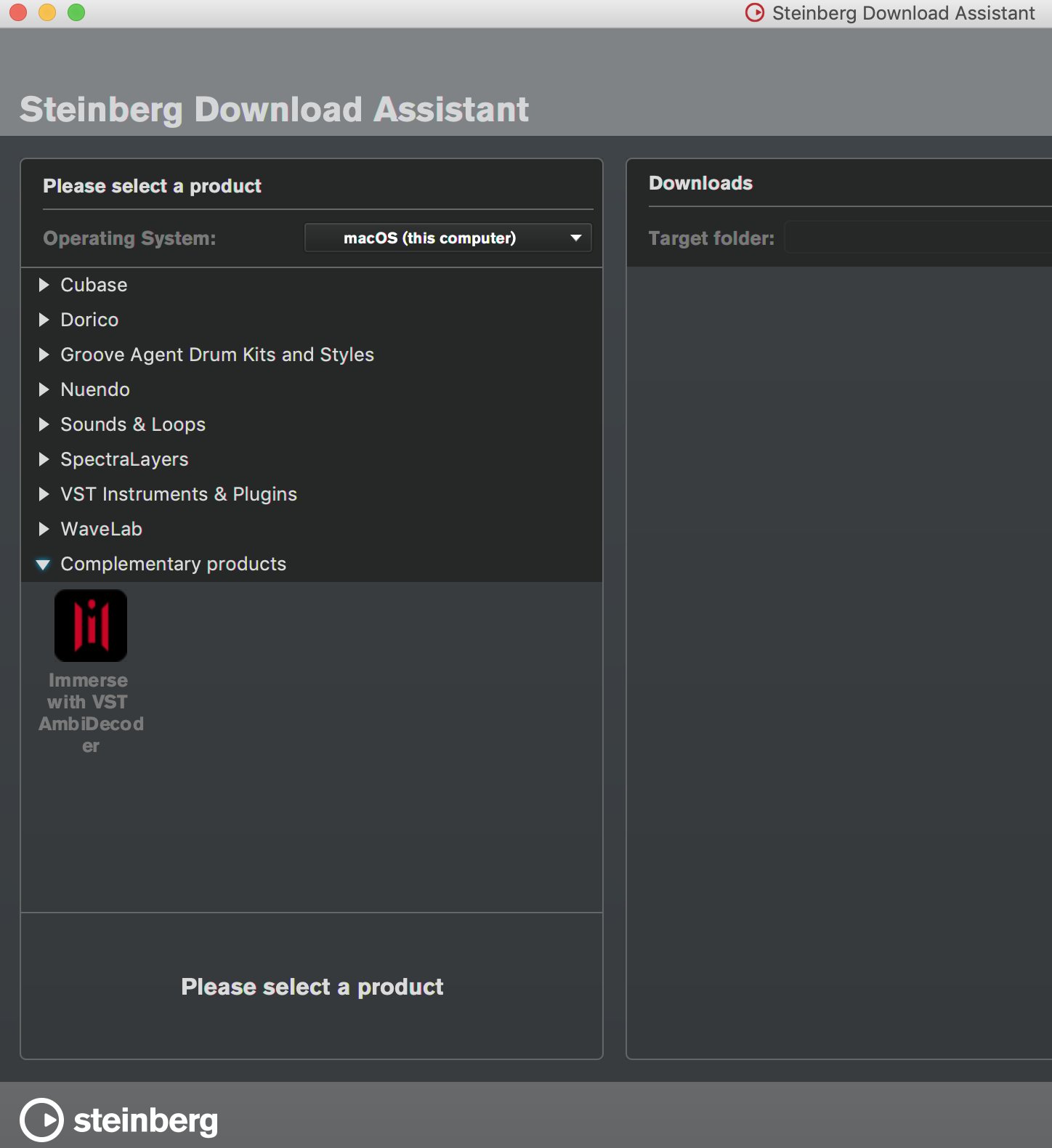Select the SpectraLayers tree row
1052x1148 pixels.
(x=312, y=459)
